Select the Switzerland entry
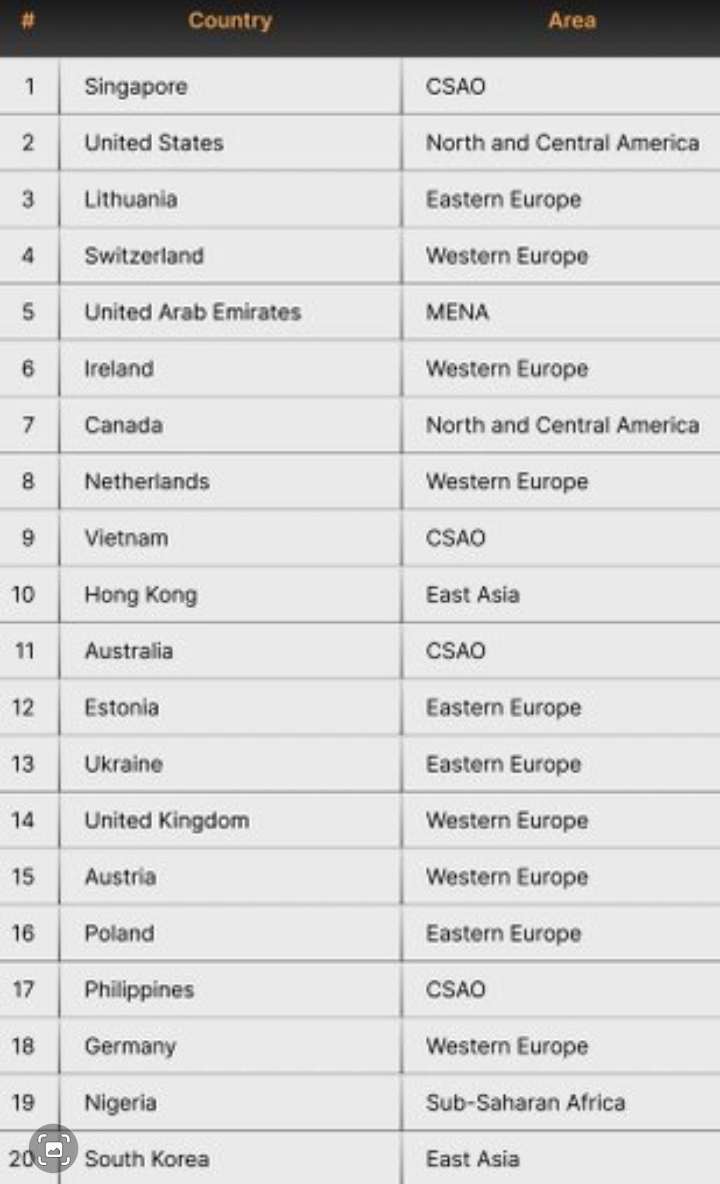The width and height of the screenshot is (720, 1184). (x=144, y=256)
